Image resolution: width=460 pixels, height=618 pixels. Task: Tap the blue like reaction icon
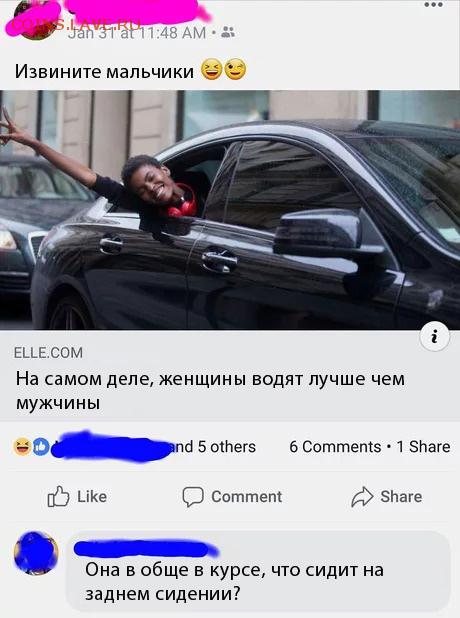click(40, 447)
